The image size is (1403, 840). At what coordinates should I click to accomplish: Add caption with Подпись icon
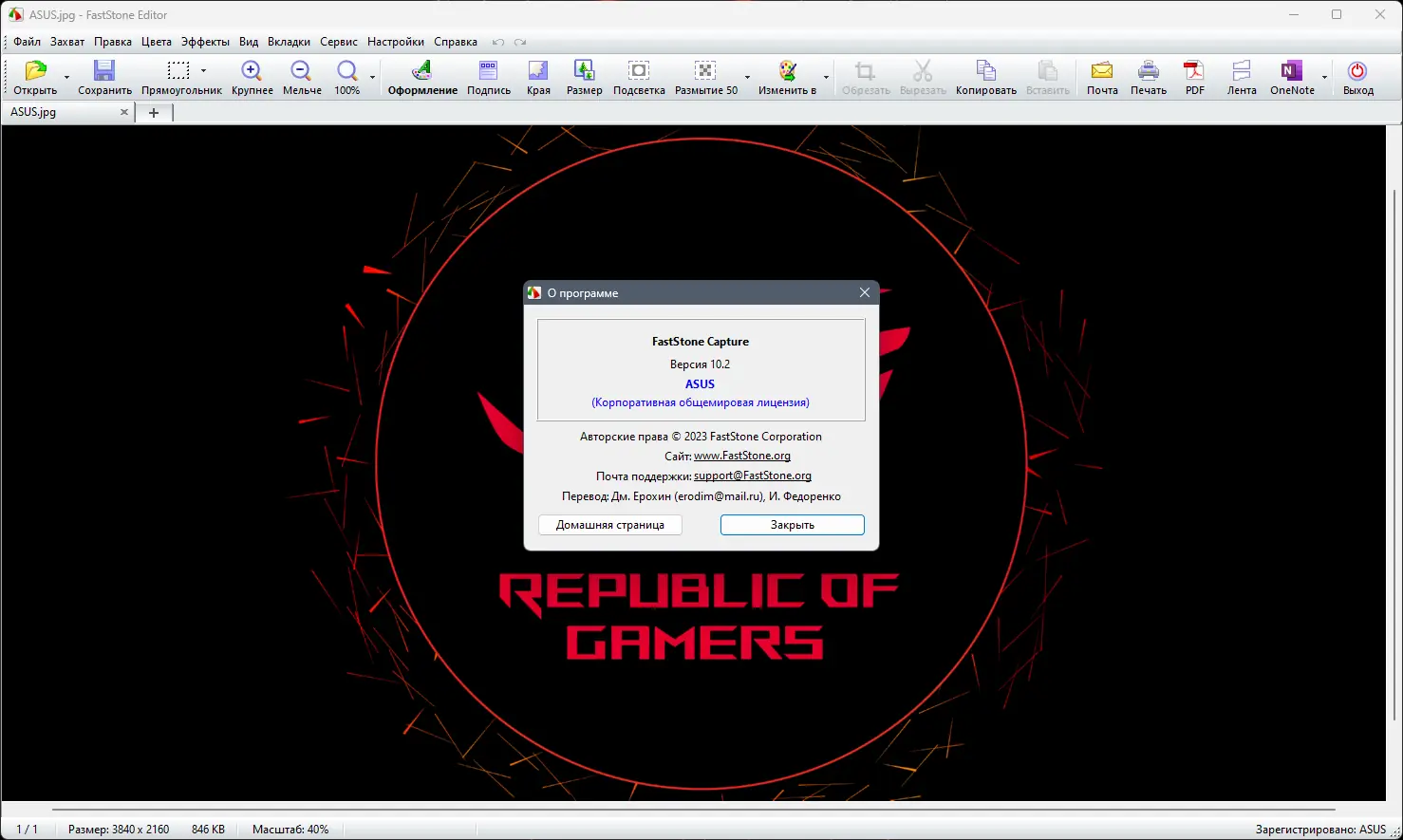point(488,71)
